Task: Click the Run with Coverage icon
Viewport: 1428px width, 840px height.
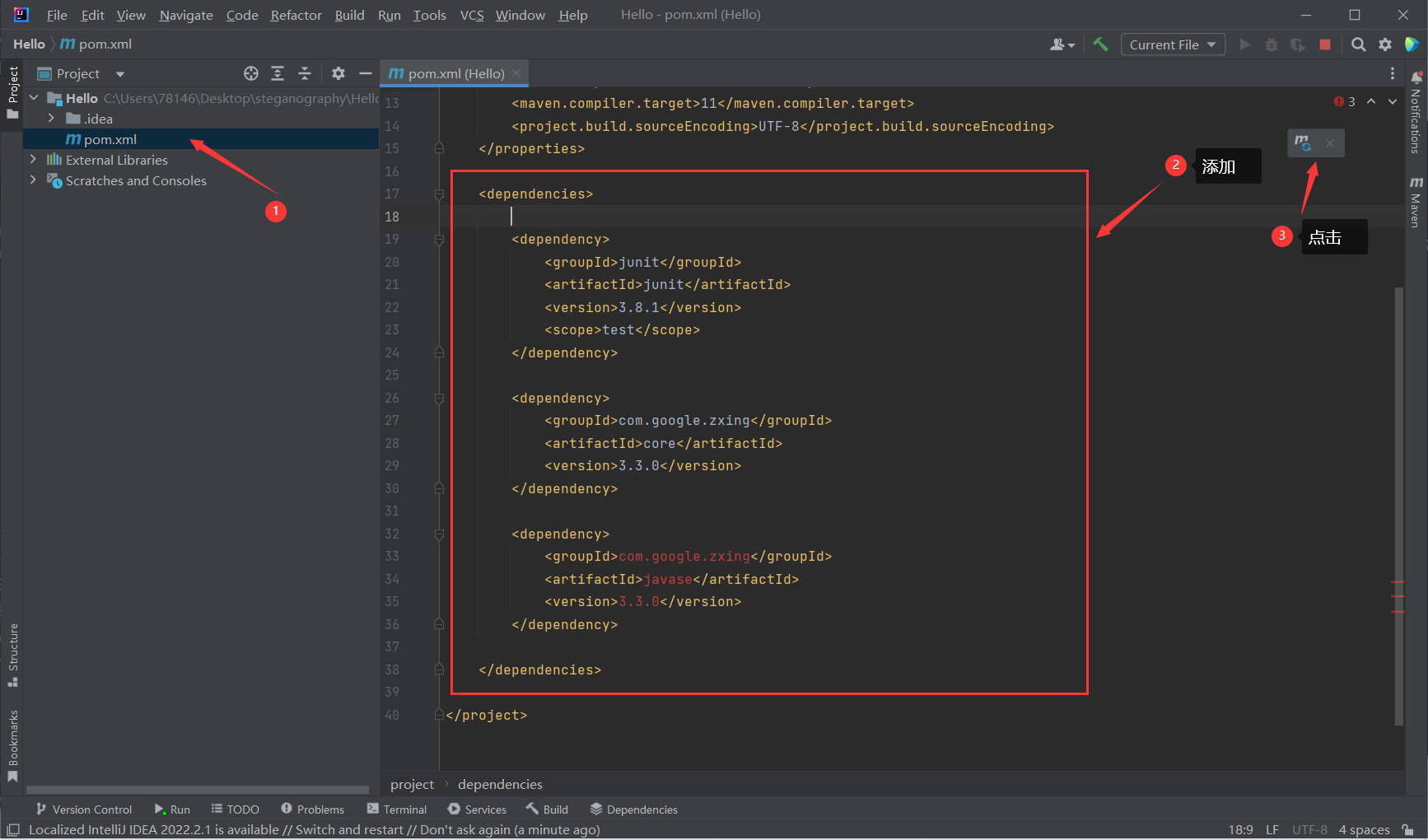Action: click(1298, 44)
